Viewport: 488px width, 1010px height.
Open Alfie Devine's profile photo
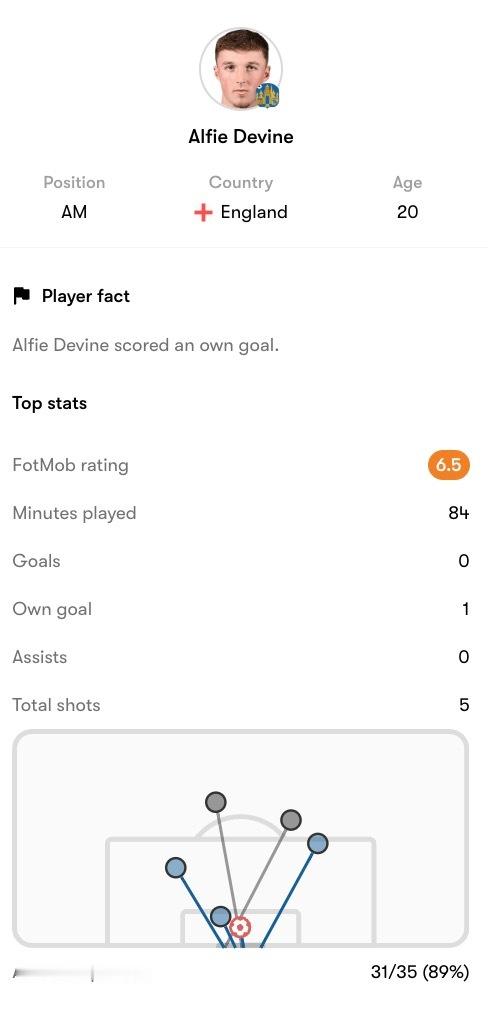241,69
